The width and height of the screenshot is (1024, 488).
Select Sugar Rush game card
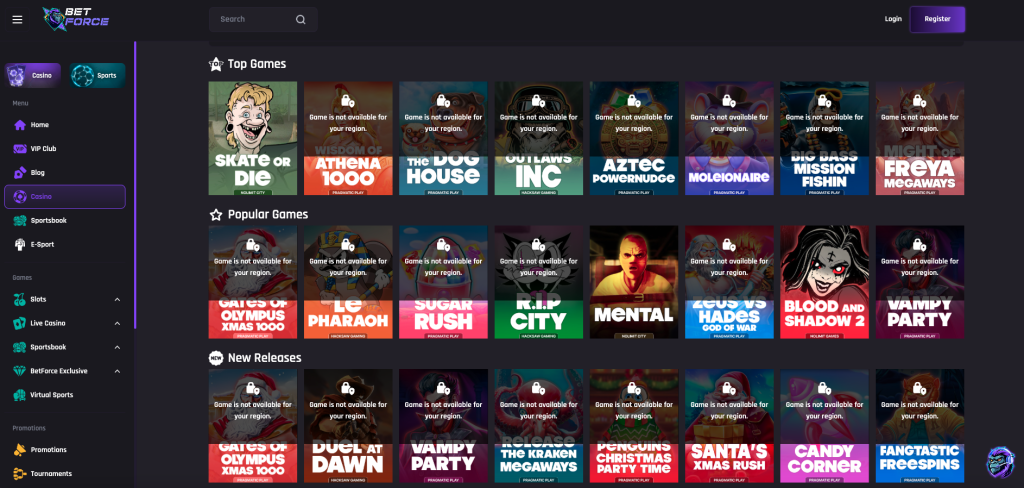(443, 282)
